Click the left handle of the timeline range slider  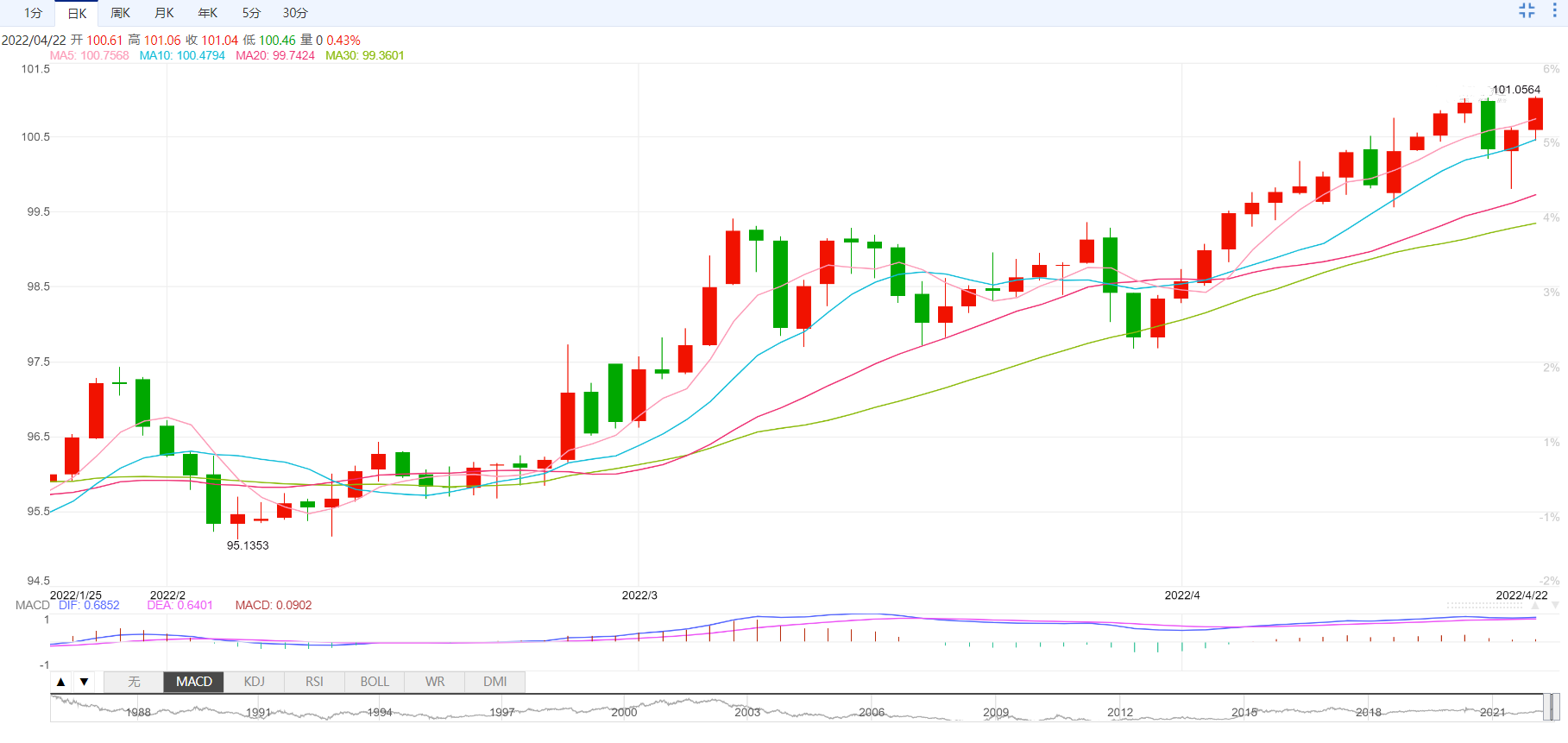(1546, 708)
